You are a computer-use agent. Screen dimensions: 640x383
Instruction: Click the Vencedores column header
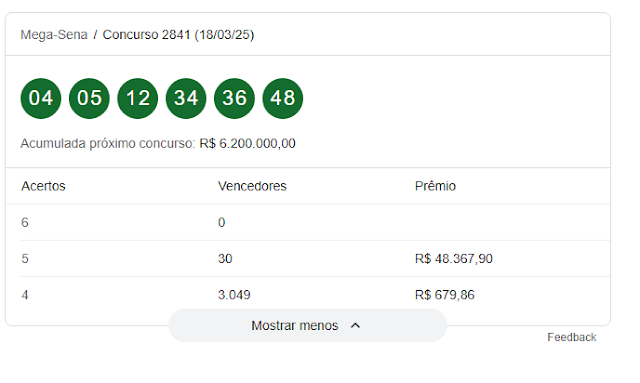click(x=252, y=186)
